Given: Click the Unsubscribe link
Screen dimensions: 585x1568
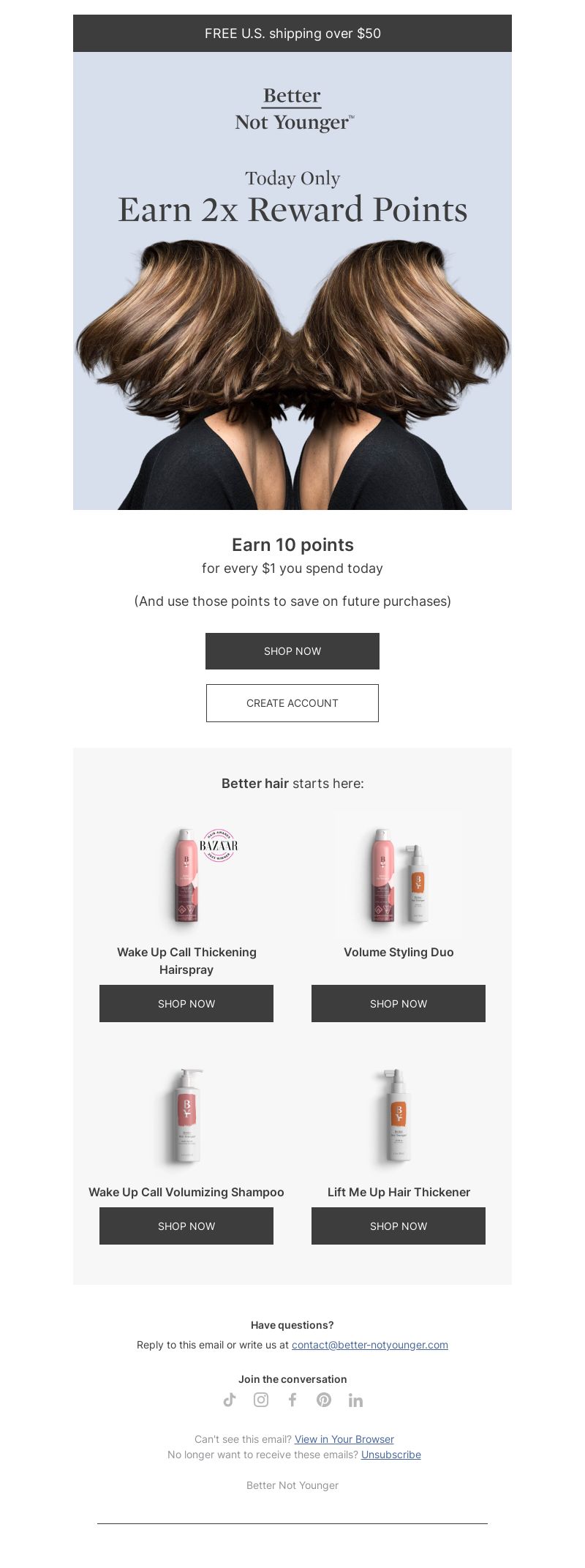Looking at the screenshot, I should coord(391,1455).
